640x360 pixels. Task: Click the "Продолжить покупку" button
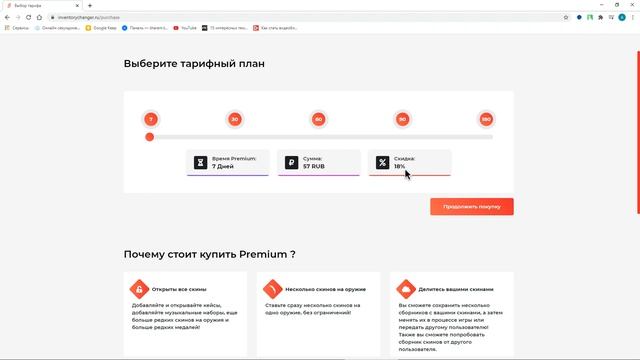(x=472, y=207)
